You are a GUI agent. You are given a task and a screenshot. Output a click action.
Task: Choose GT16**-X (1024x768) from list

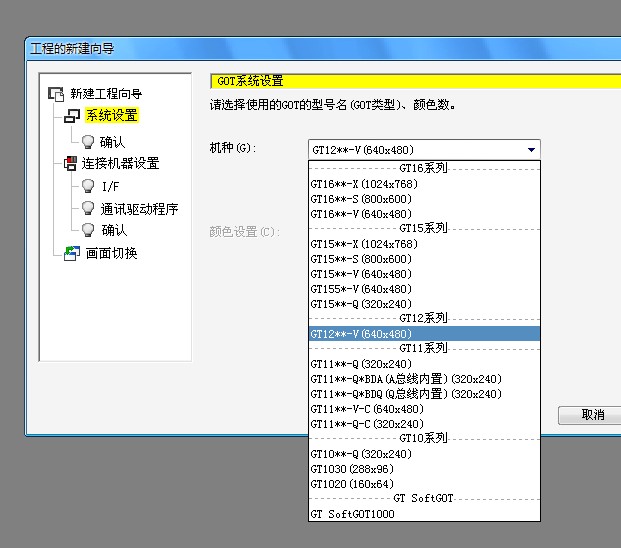364,184
